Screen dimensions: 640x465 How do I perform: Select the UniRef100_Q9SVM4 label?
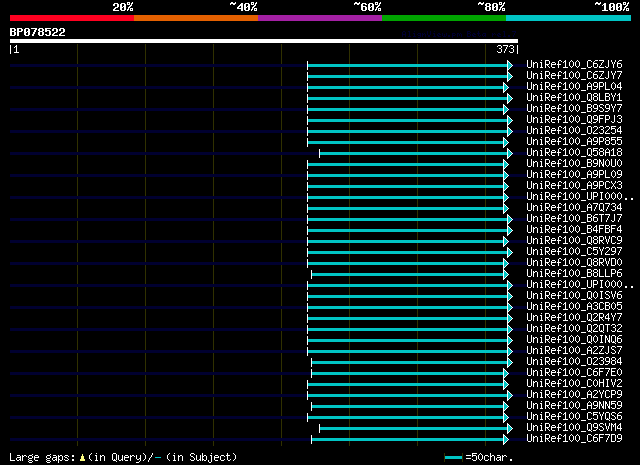pos(574,428)
